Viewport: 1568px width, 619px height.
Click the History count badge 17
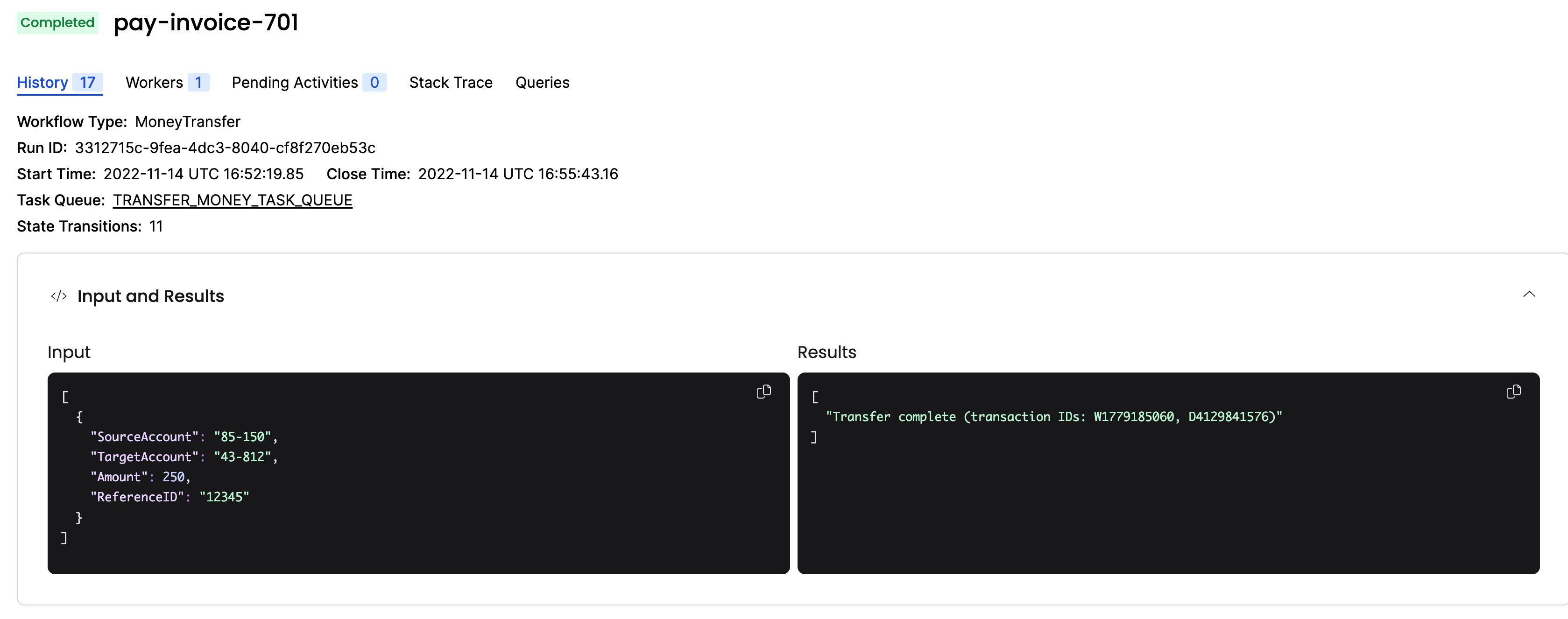[86, 82]
